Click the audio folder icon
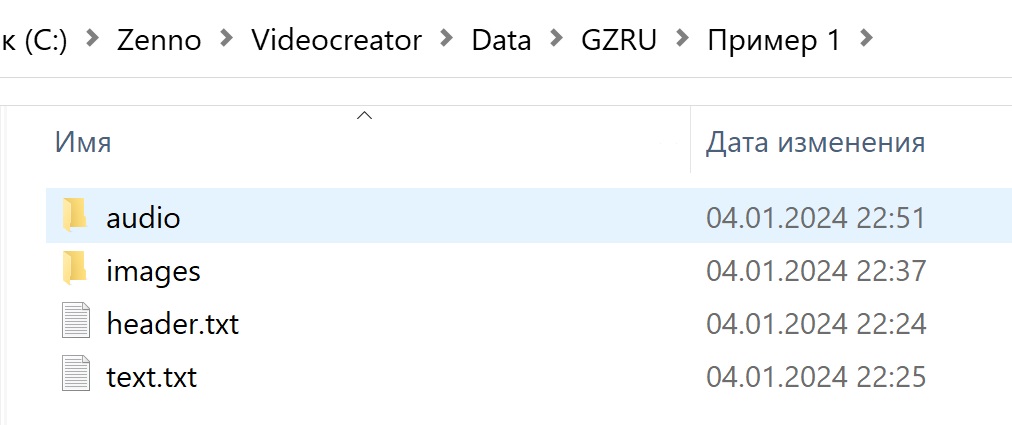This screenshot has width=1012, height=425. pyautogui.click(x=75, y=217)
